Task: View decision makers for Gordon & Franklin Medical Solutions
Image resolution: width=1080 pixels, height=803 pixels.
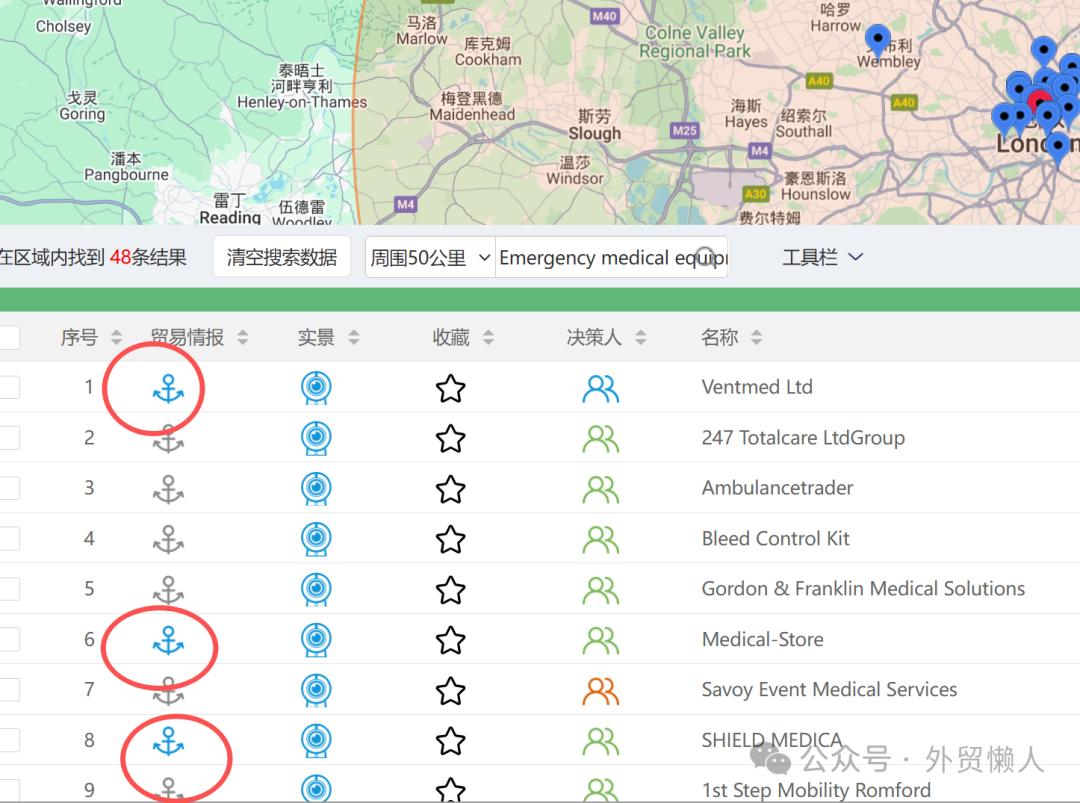Action: [601, 590]
